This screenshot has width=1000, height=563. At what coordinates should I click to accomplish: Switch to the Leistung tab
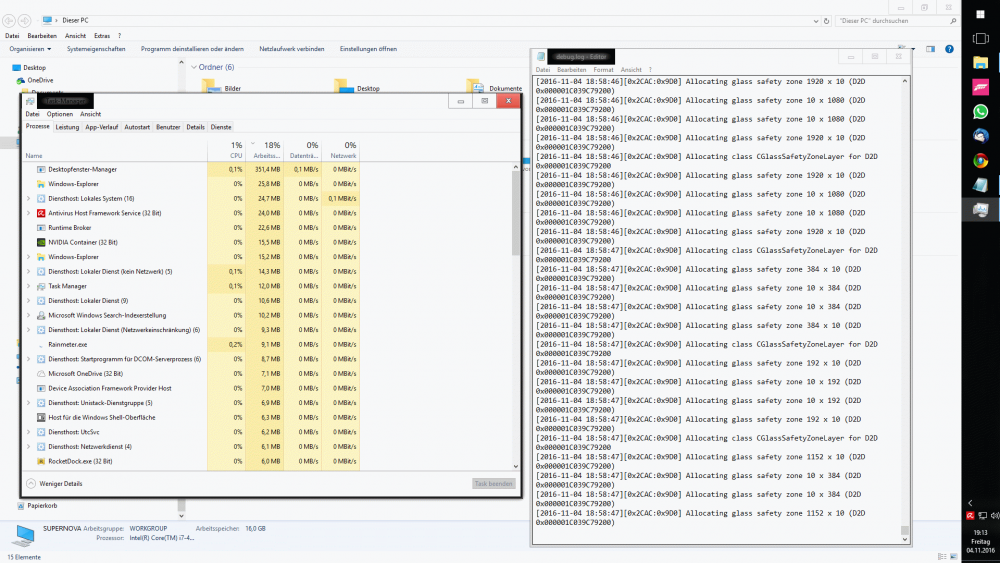click(x=67, y=127)
